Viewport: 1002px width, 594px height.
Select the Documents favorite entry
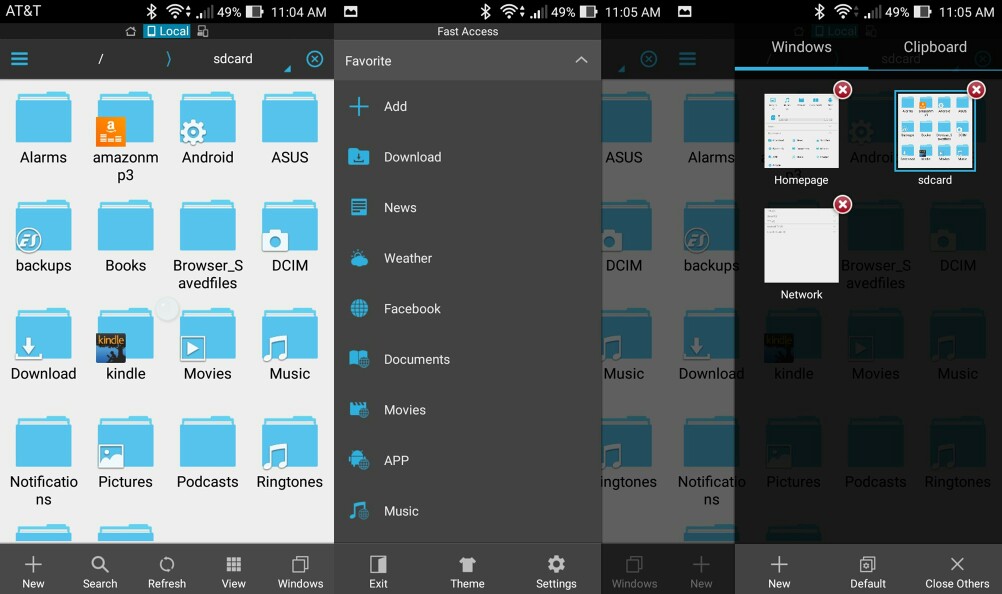coord(416,359)
